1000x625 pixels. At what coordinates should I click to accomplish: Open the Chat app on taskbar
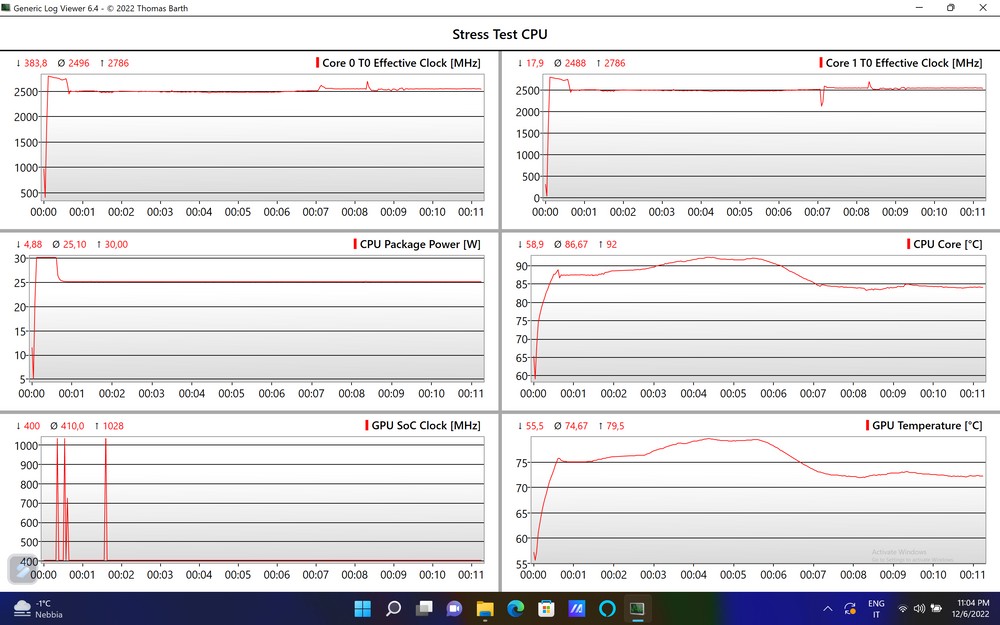click(454, 608)
